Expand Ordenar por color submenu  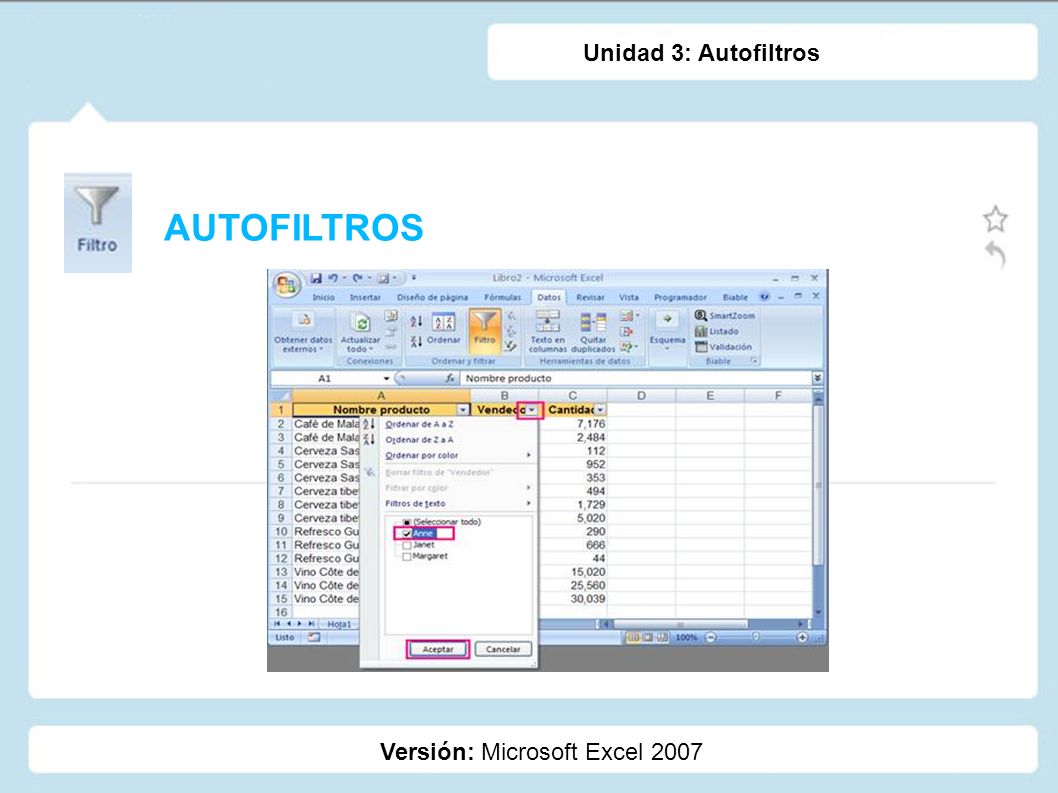point(457,456)
